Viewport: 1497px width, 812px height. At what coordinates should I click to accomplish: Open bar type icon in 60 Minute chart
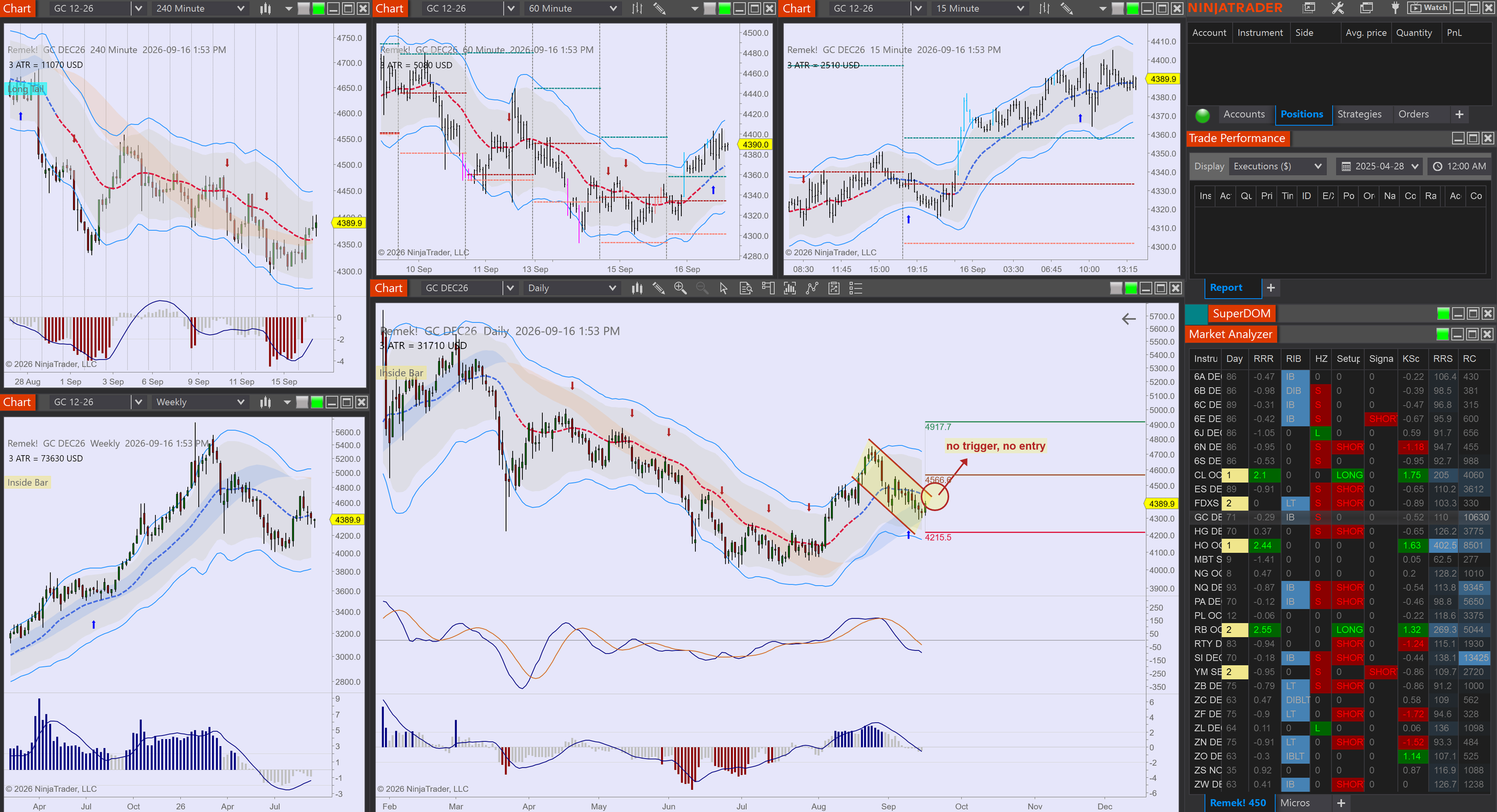click(637, 8)
